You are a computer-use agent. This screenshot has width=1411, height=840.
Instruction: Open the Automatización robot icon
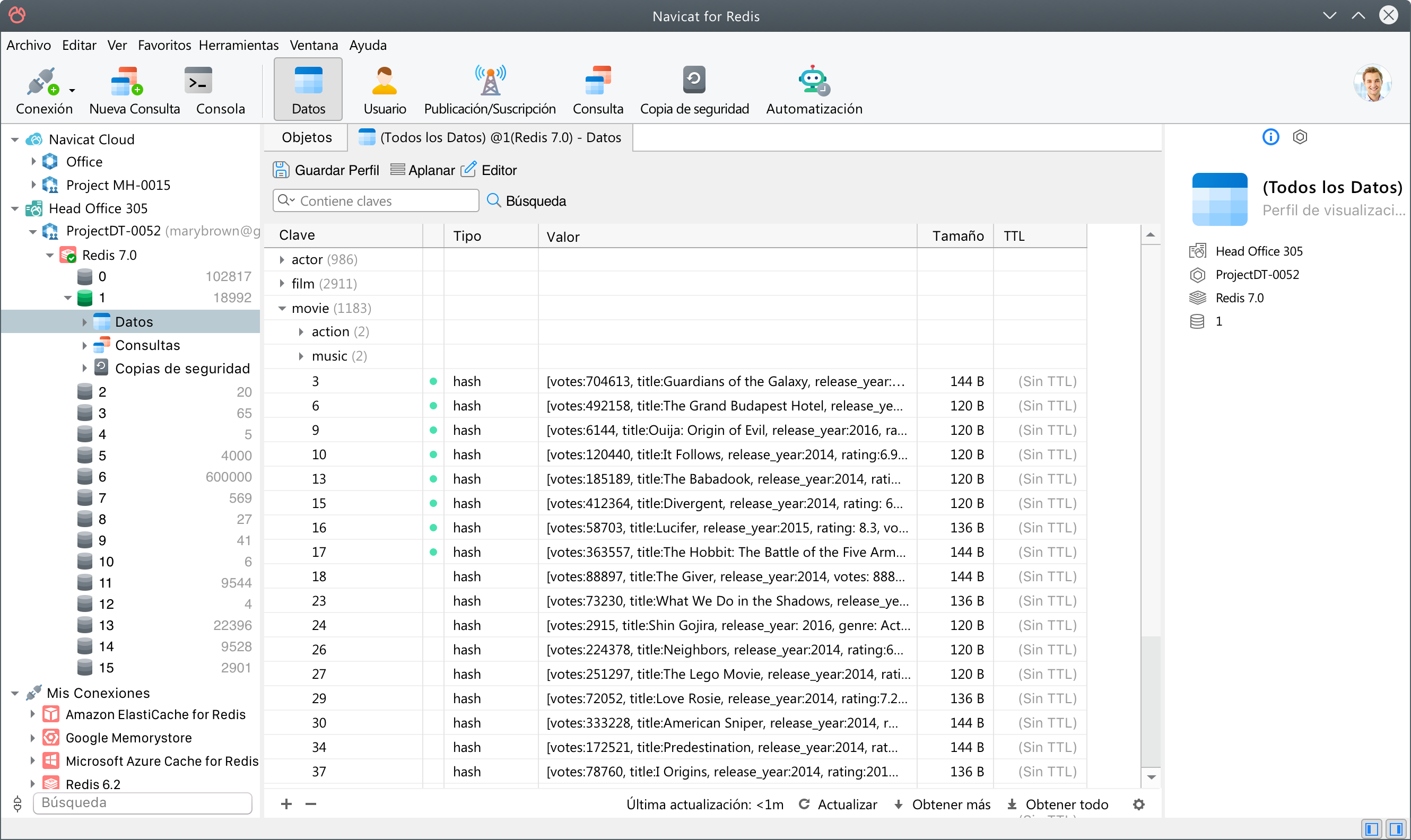point(814,81)
